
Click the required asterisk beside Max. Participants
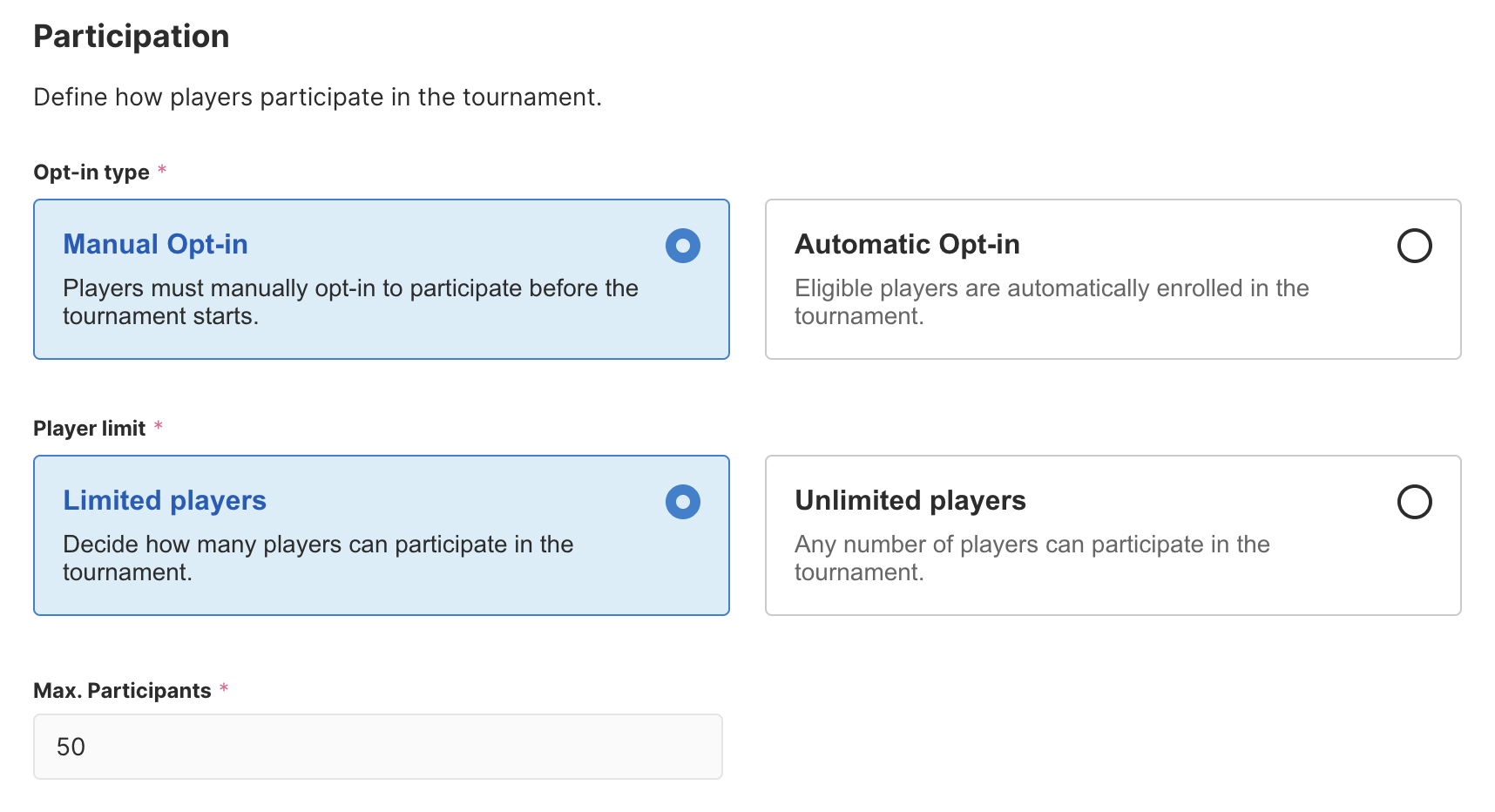pyautogui.click(x=224, y=688)
